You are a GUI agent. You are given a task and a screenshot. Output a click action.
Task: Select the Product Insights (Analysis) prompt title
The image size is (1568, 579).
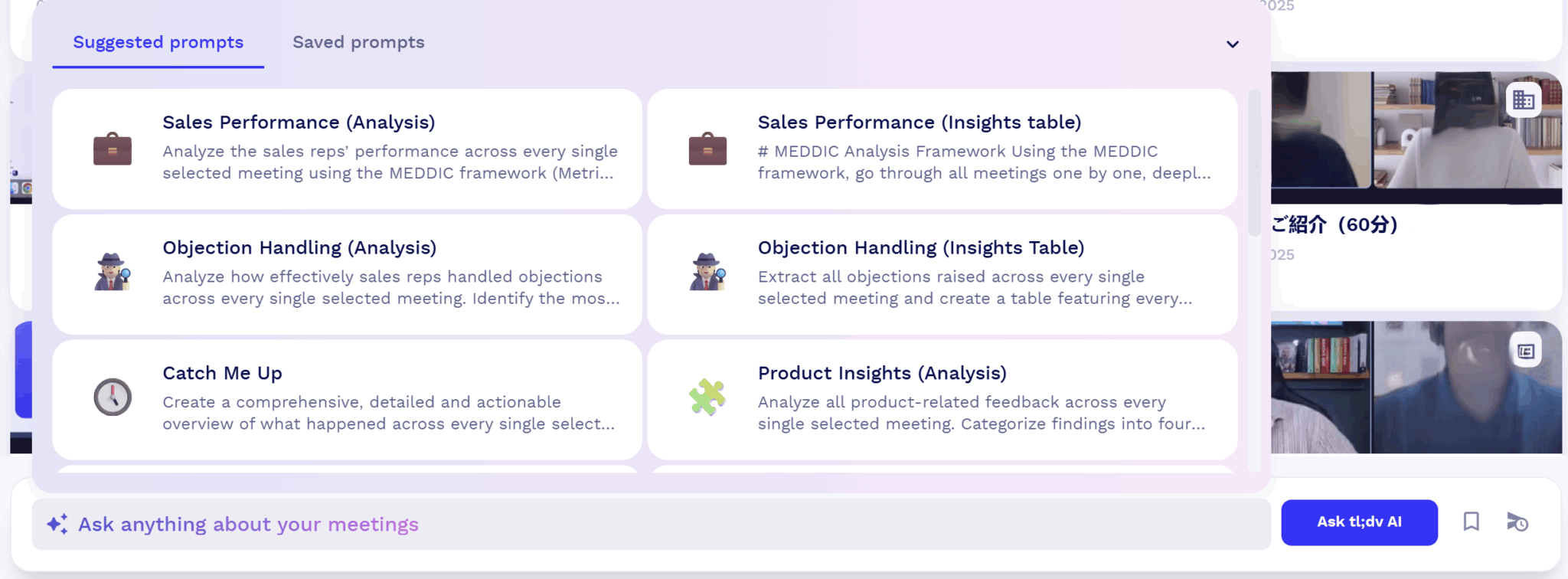[882, 373]
